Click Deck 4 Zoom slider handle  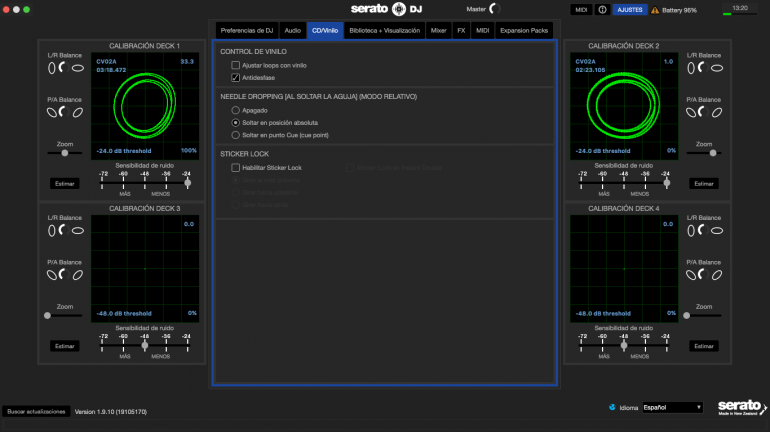687,315
